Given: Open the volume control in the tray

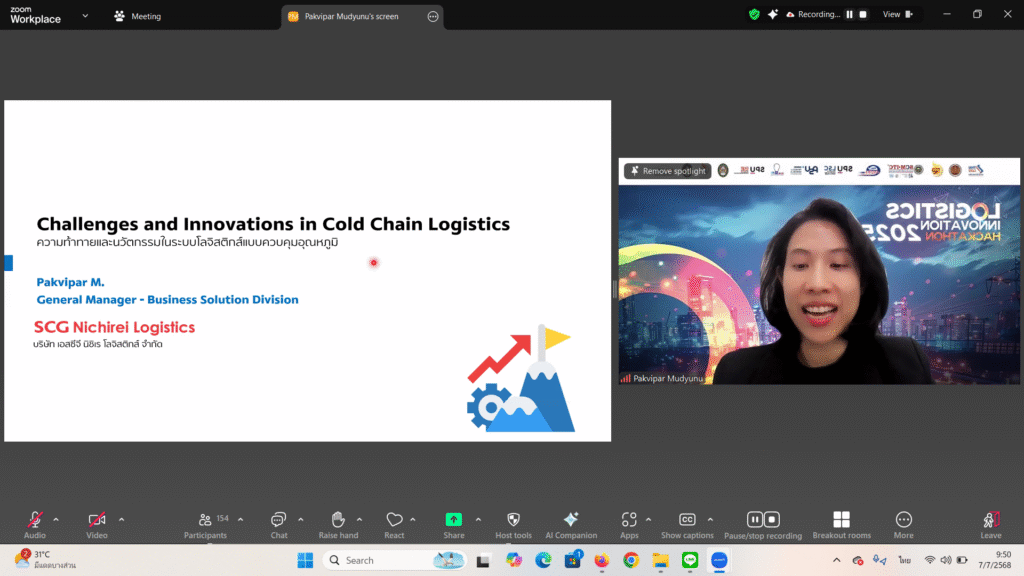Looking at the screenshot, I should [x=946, y=560].
